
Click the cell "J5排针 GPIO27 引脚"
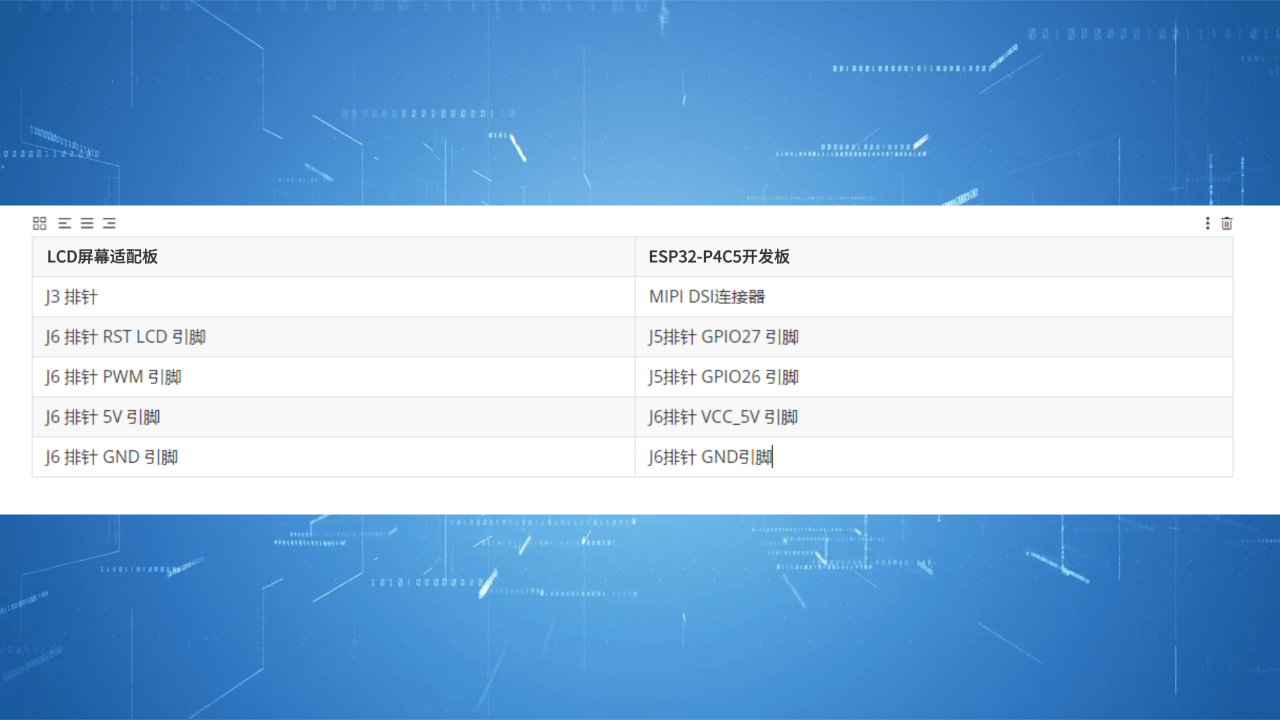934,337
